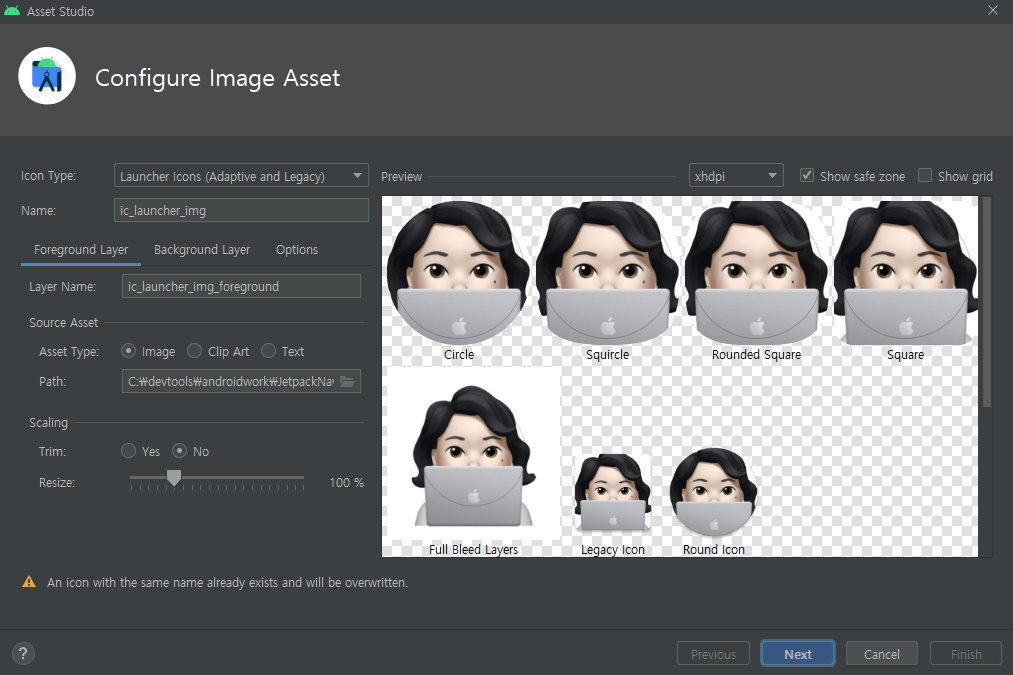
Task: Select the Text asset type
Action: pyautogui.click(x=268, y=351)
